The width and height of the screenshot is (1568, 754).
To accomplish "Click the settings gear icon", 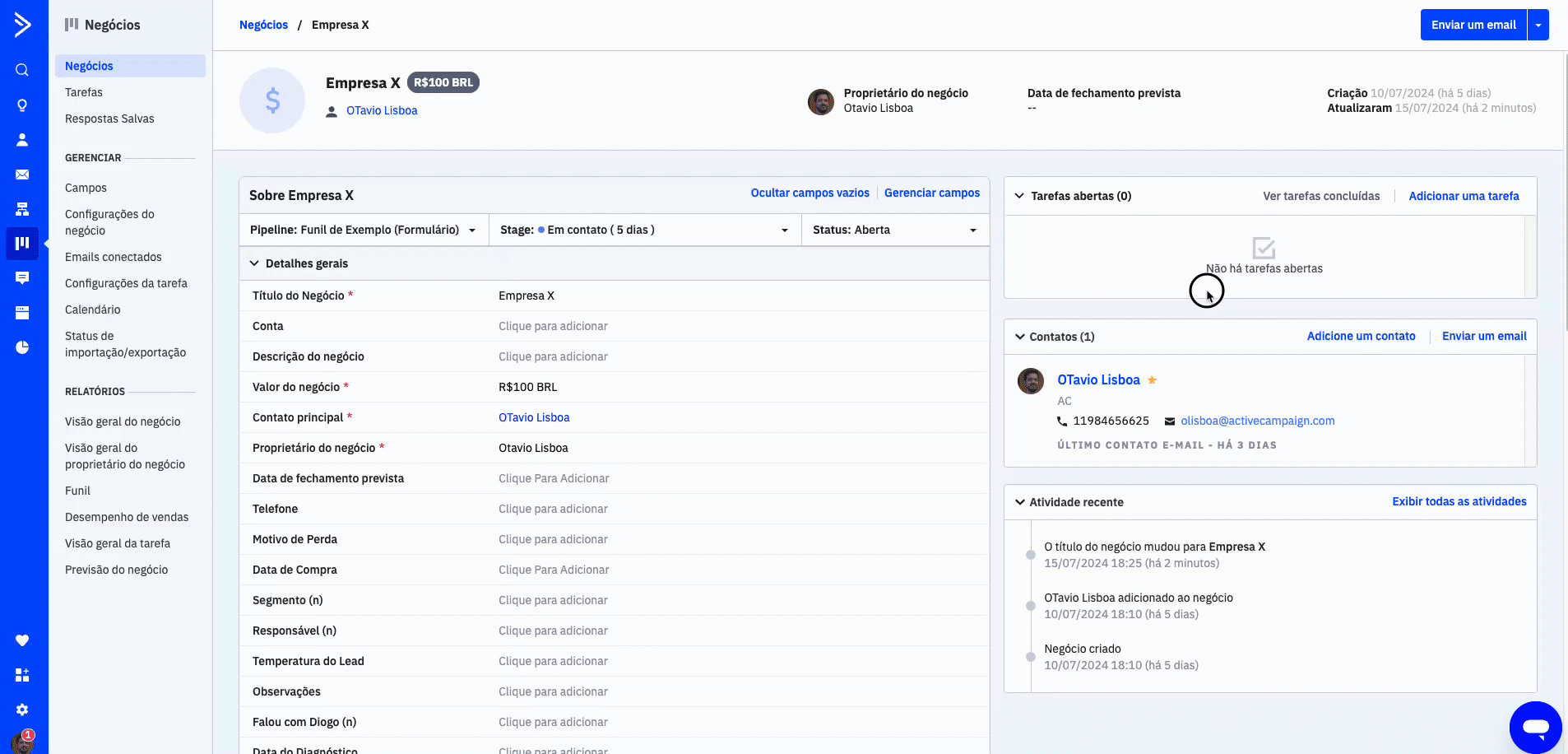I will [x=22, y=710].
